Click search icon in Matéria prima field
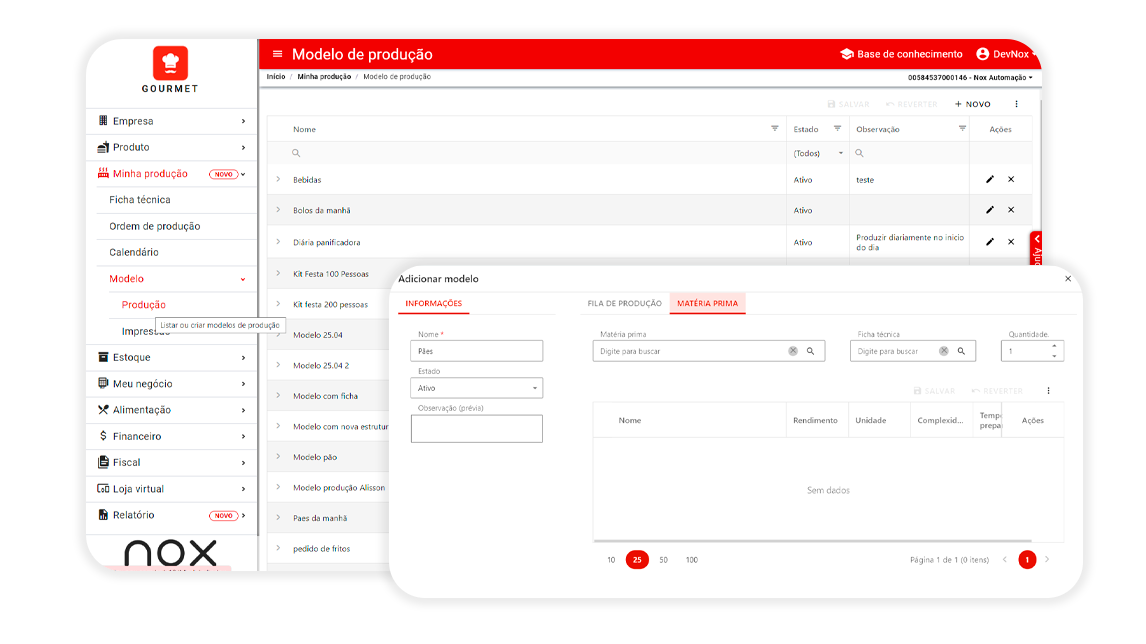Image resolution: width=1146 pixels, height=644 pixels. (811, 352)
